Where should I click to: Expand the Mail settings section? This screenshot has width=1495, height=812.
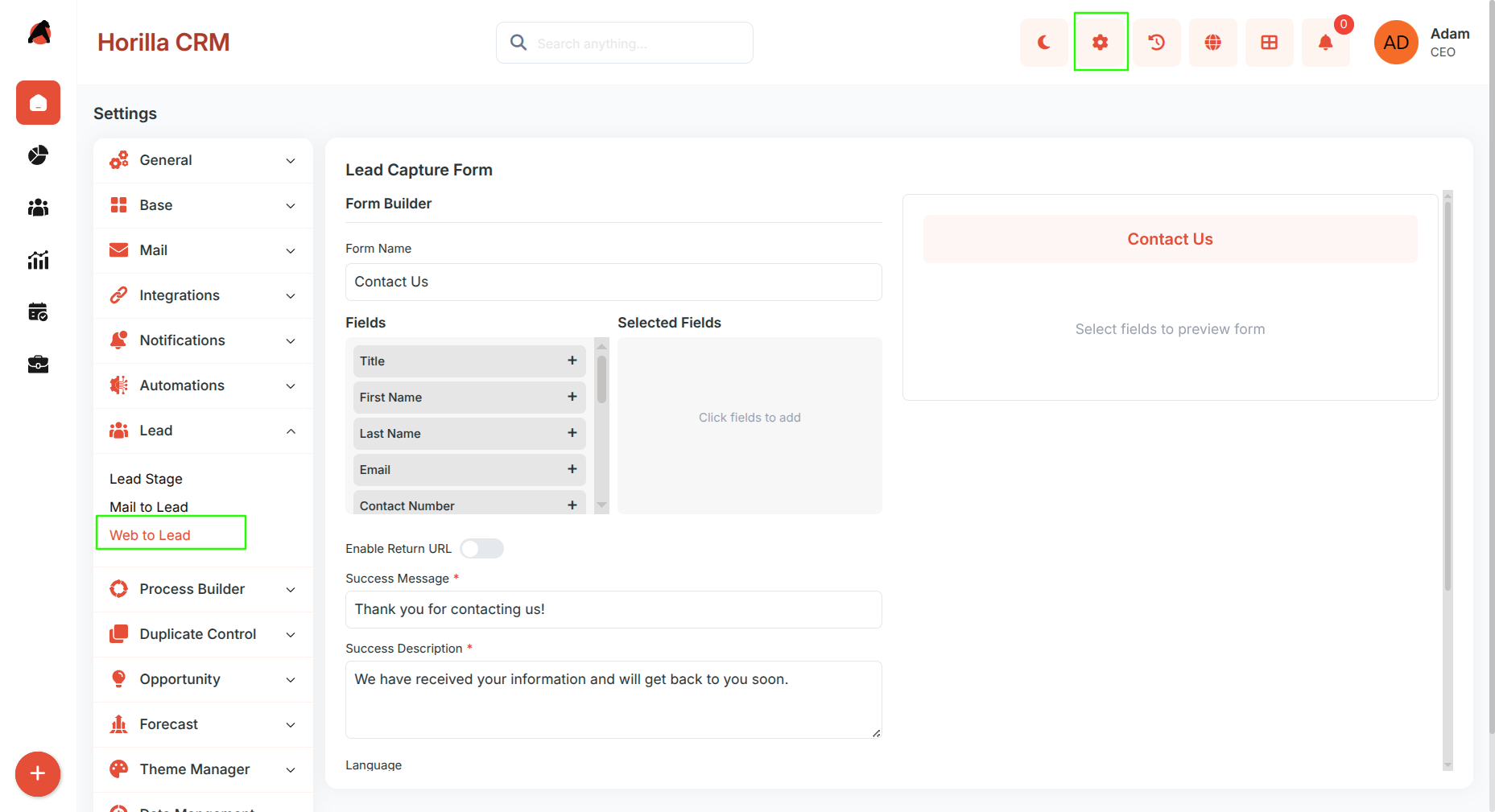(203, 250)
